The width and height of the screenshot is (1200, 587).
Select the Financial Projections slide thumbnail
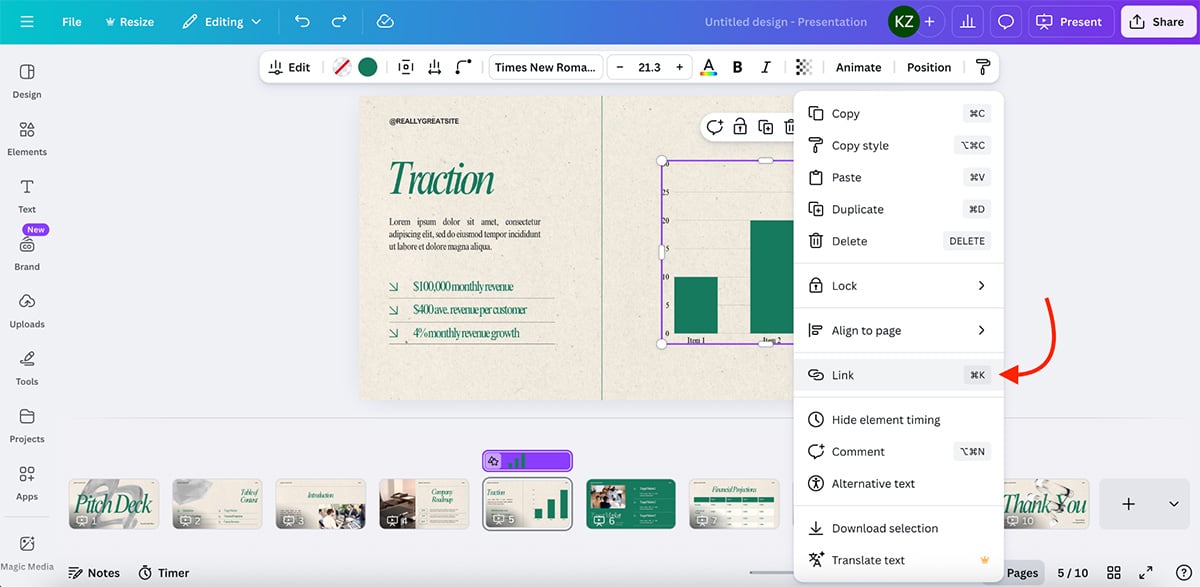pyautogui.click(x=734, y=503)
